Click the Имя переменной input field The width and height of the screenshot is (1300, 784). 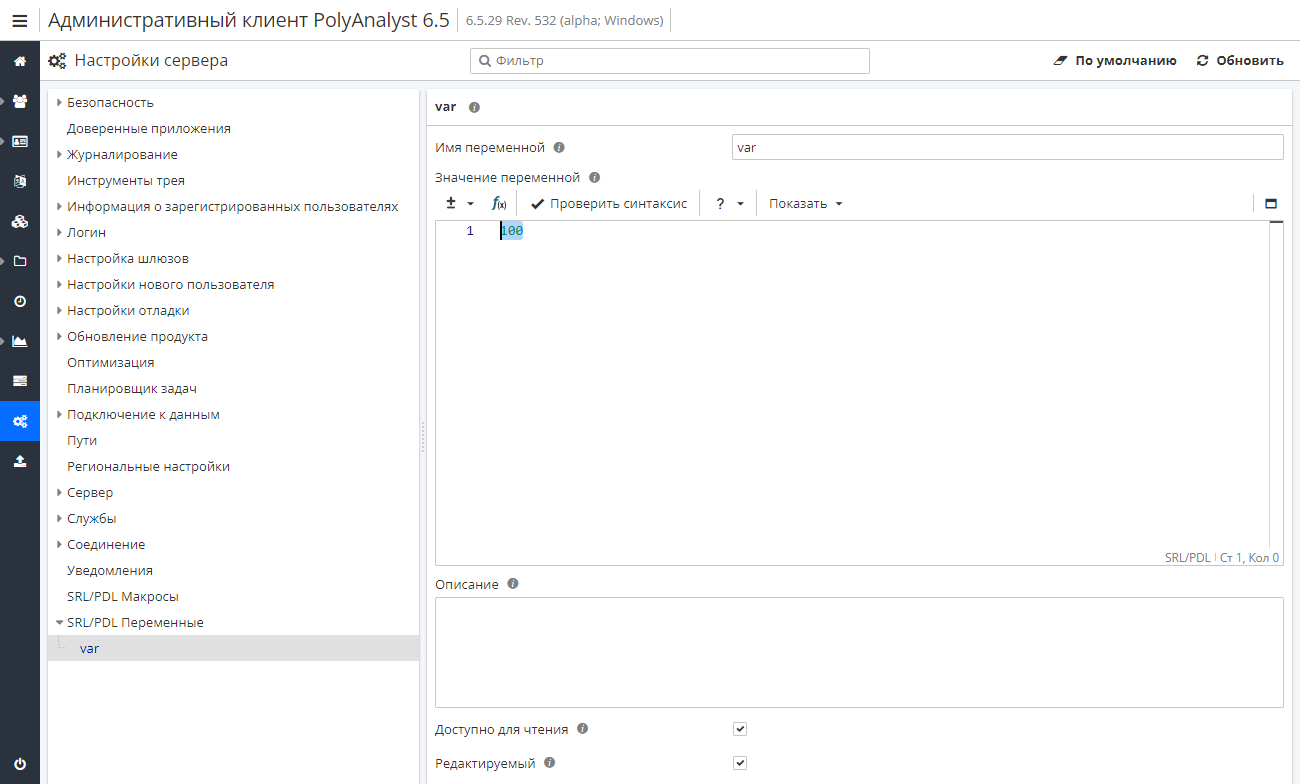[1007, 147]
